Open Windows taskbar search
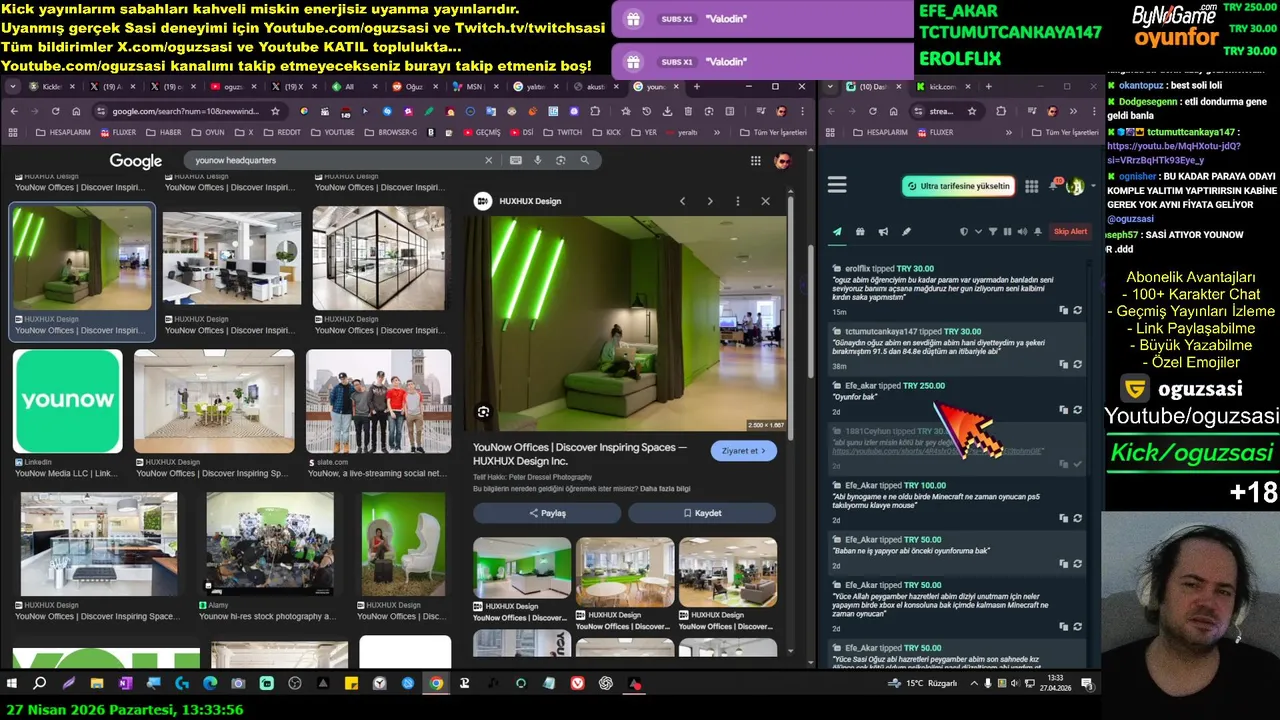 [x=40, y=684]
